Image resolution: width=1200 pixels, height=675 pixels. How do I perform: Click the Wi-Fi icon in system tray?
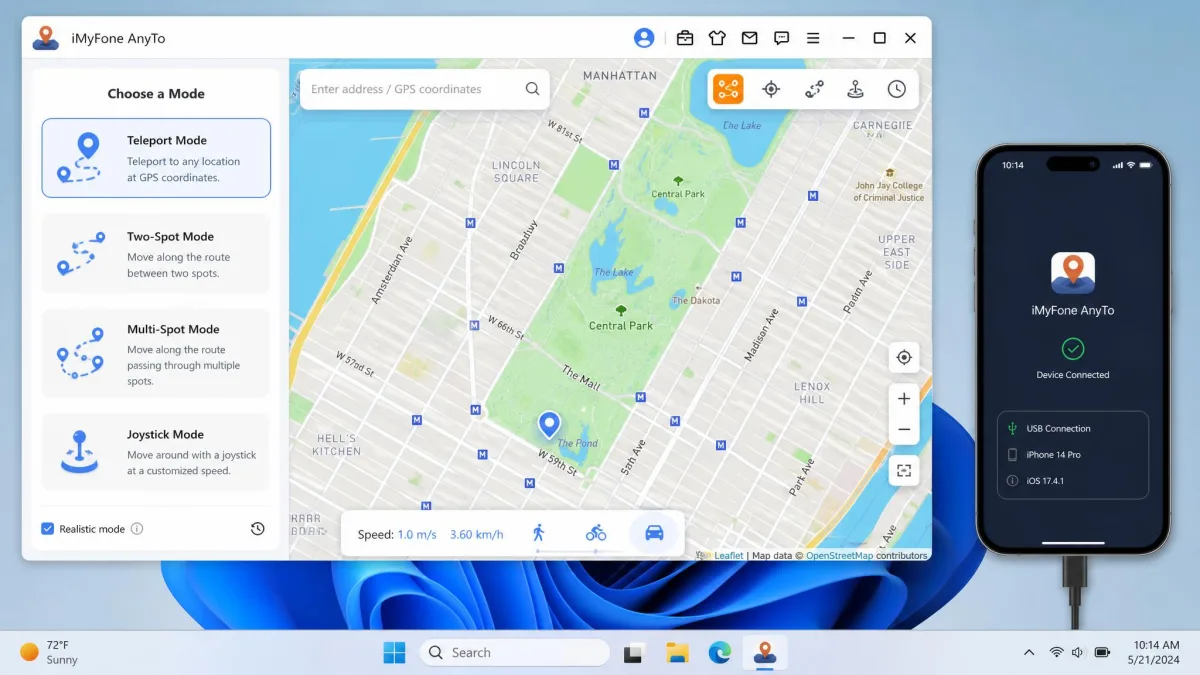(x=1056, y=653)
